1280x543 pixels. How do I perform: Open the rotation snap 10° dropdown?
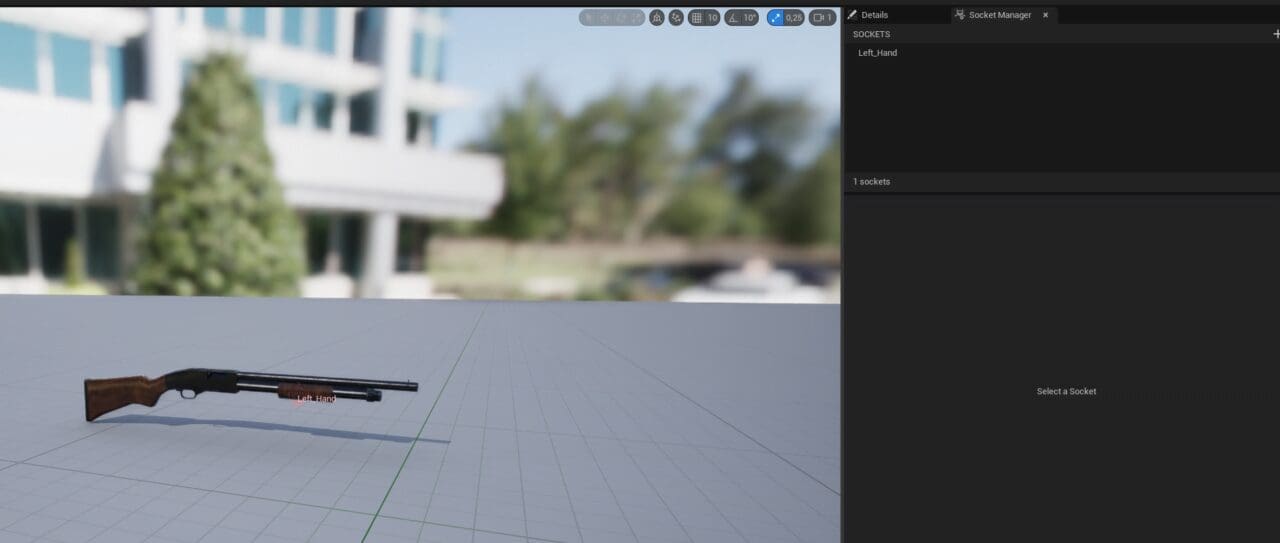[749, 18]
